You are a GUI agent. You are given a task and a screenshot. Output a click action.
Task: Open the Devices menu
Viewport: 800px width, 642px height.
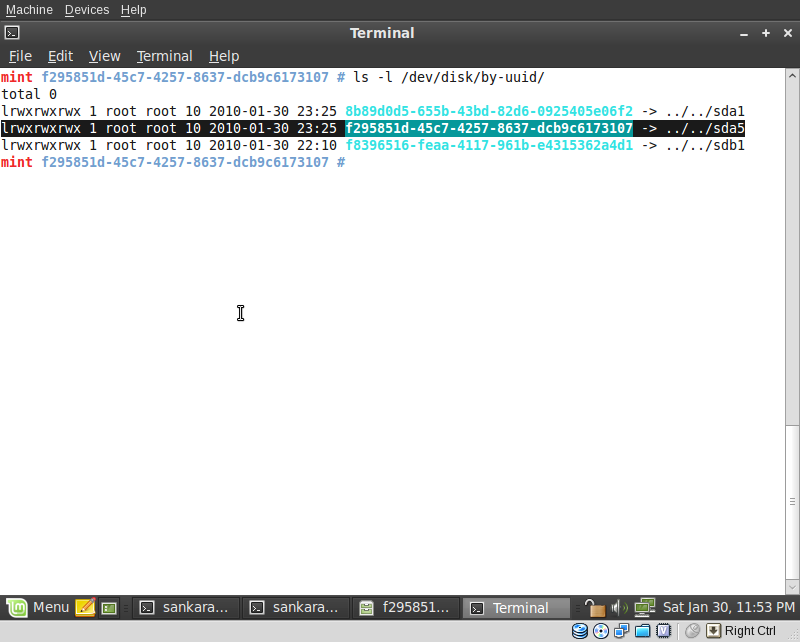(86, 9)
